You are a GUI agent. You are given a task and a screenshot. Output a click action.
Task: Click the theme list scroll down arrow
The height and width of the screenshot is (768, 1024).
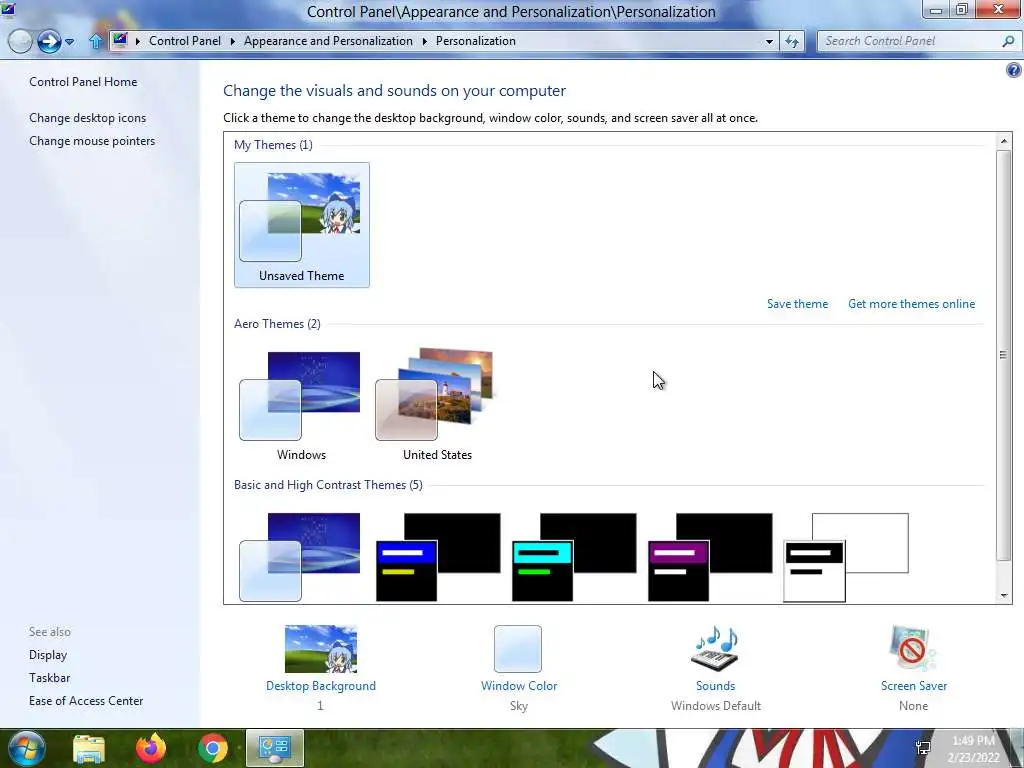(1004, 596)
